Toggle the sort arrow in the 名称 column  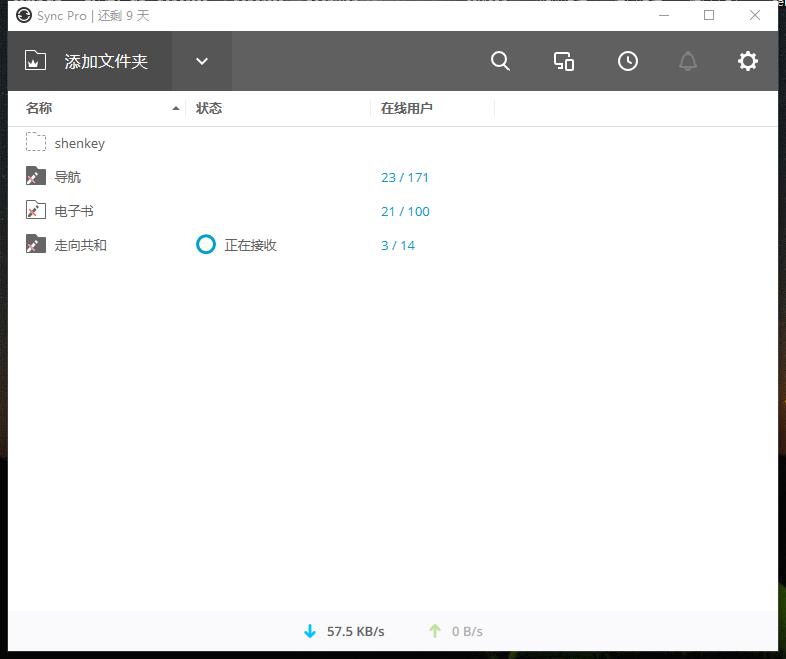[x=175, y=108]
